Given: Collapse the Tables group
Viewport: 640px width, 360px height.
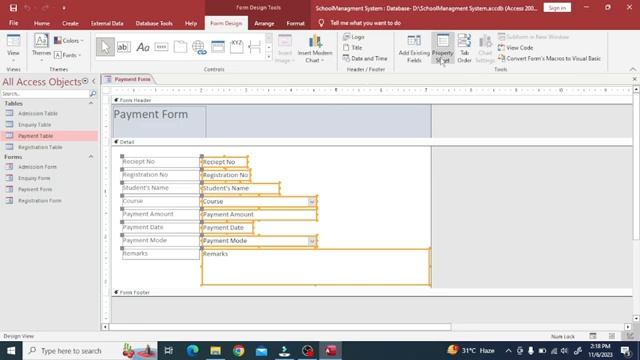Looking at the screenshot, I should pyautogui.click(x=91, y=104).
